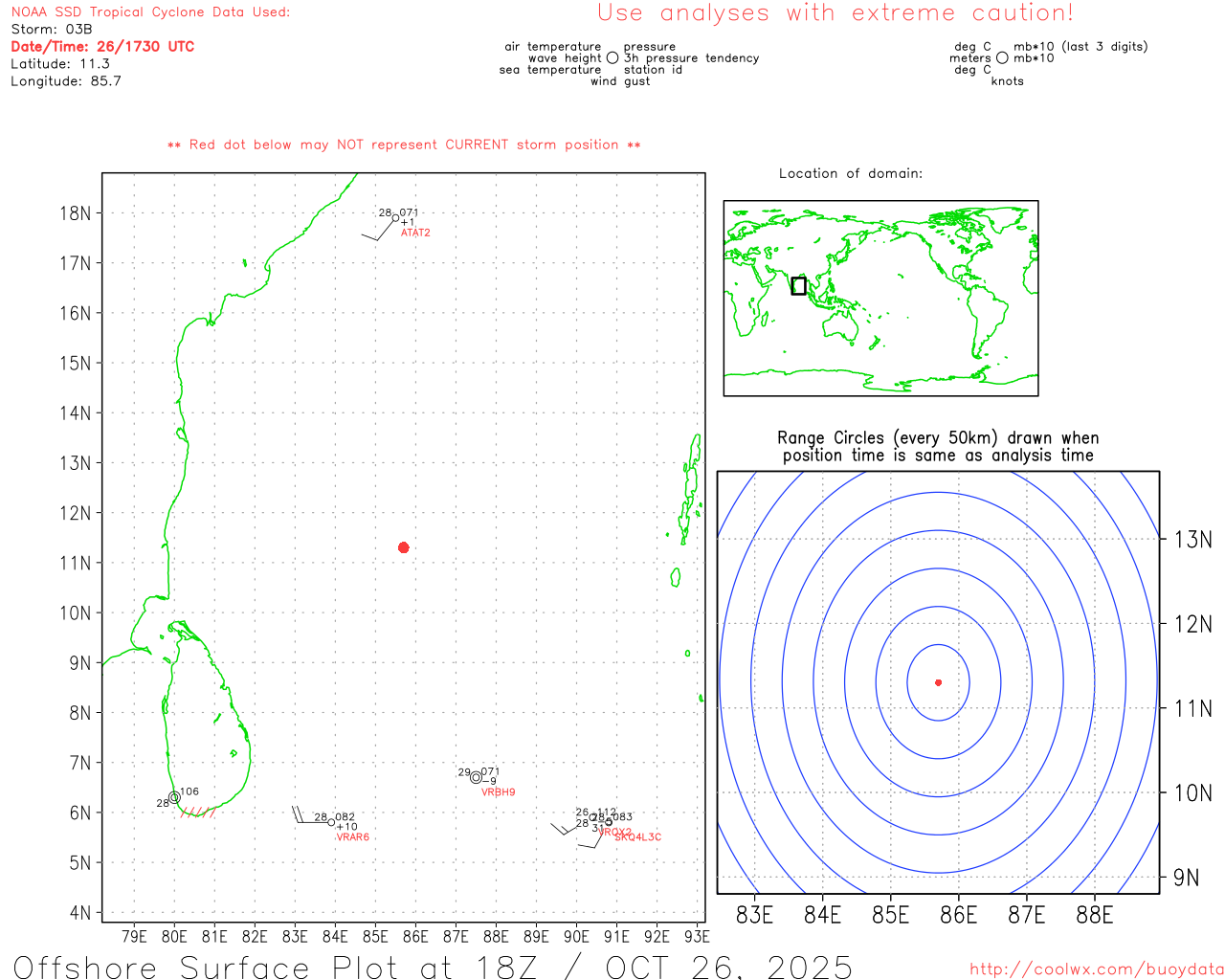This screenshot has height=980, width=1225.
Task: Click the 9N label on range circles plot
Action: [x=1187, y=878]
